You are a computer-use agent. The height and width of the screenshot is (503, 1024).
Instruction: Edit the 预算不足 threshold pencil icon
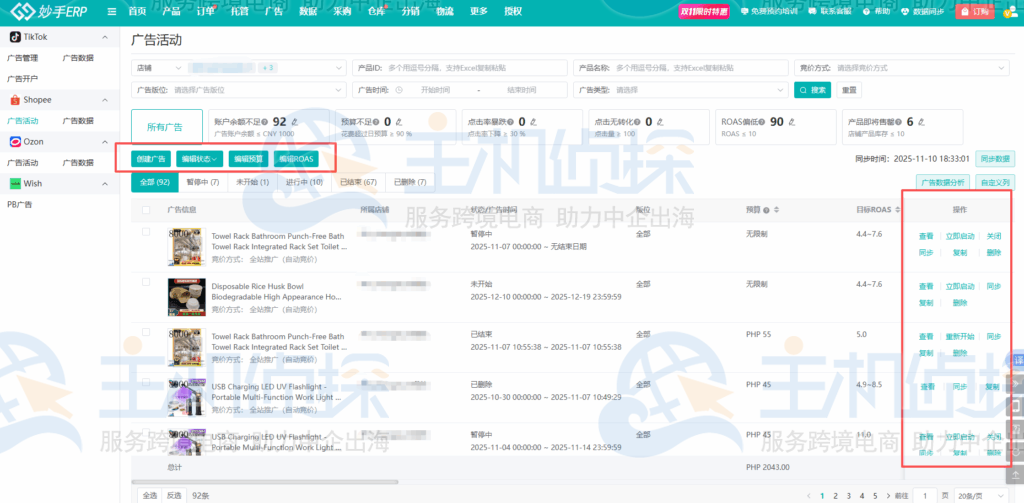[398, 122]
